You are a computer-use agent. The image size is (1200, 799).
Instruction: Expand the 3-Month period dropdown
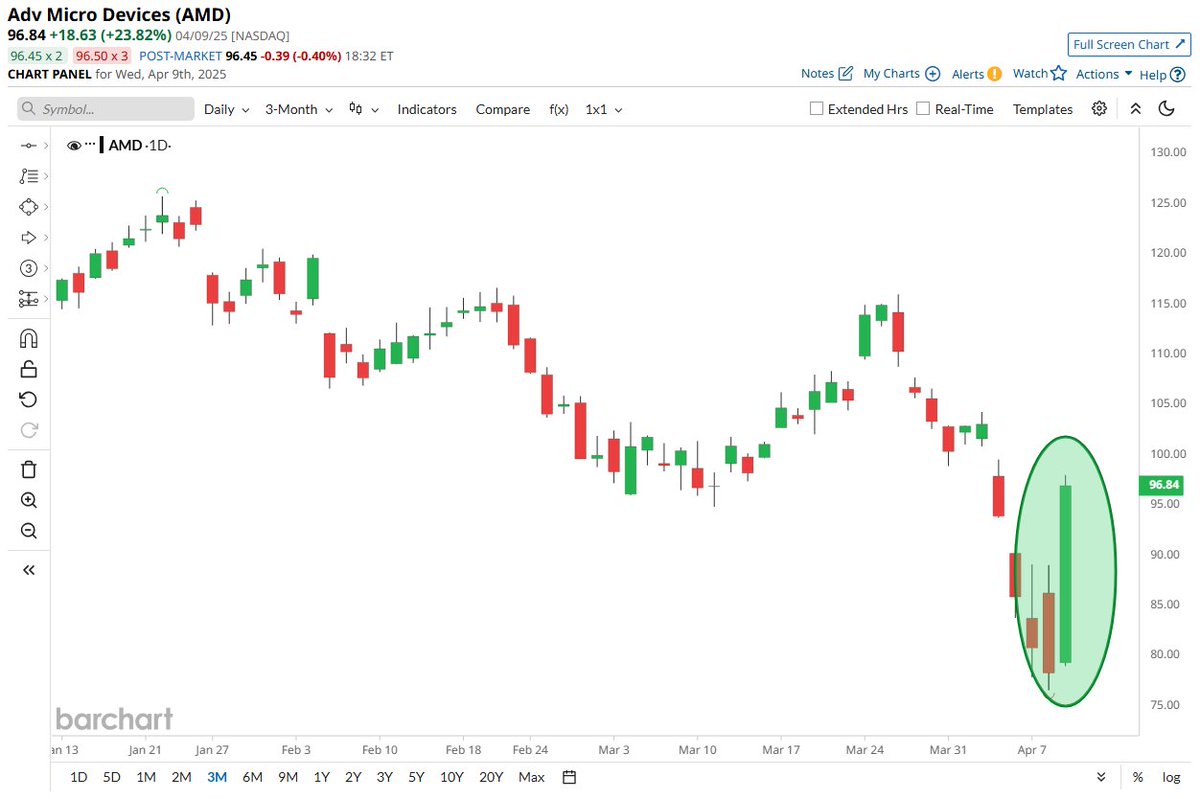pos(298,109)
